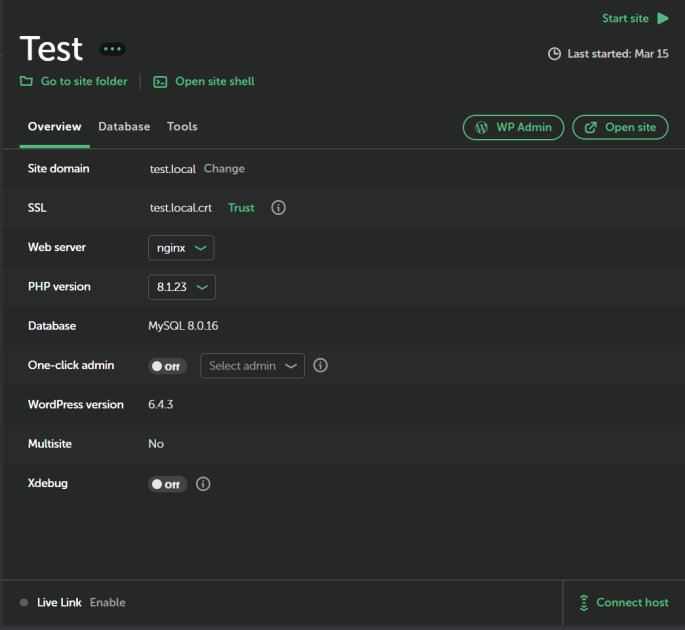685x630 pixels.
Task: Show Xdebug info icon
Action: click(x=203, y=484)
